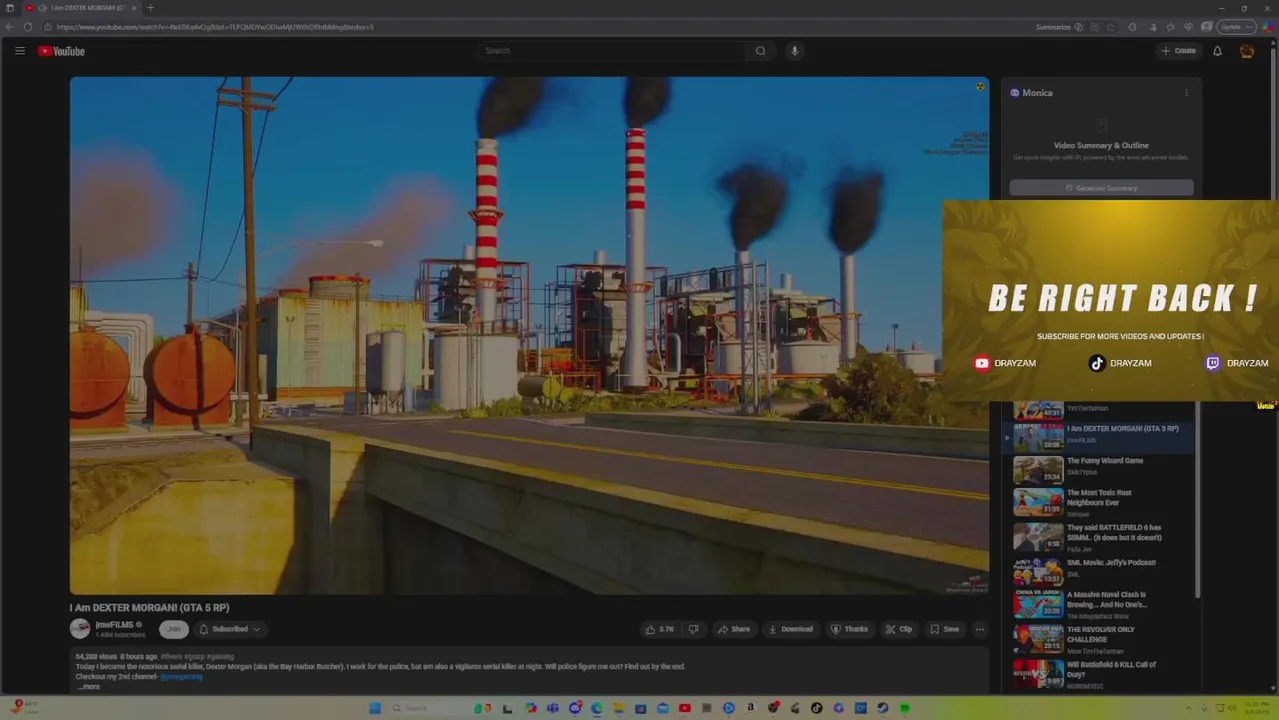1279x720 pixels.
Task: Click the browser address bar
Action: coord(540,27)
